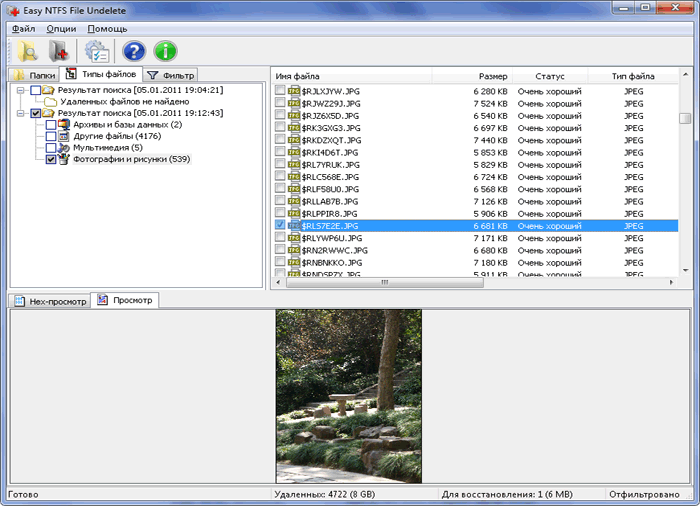Click the 6 540 KB size cell
Viewport: 700px width, 506px height.
[x=490, y=116]
